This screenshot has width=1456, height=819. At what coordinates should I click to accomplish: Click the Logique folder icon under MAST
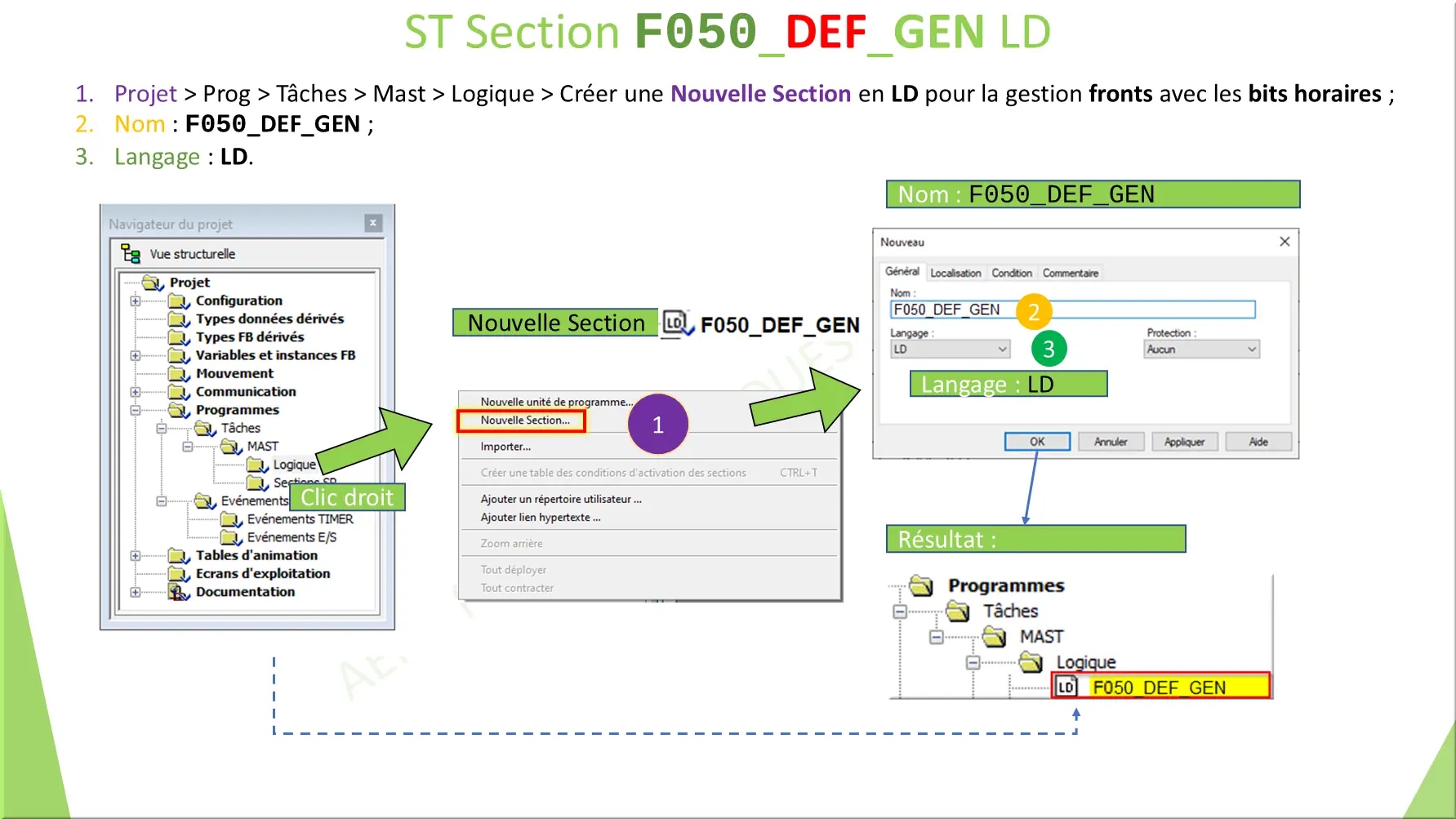pos(258,464)
